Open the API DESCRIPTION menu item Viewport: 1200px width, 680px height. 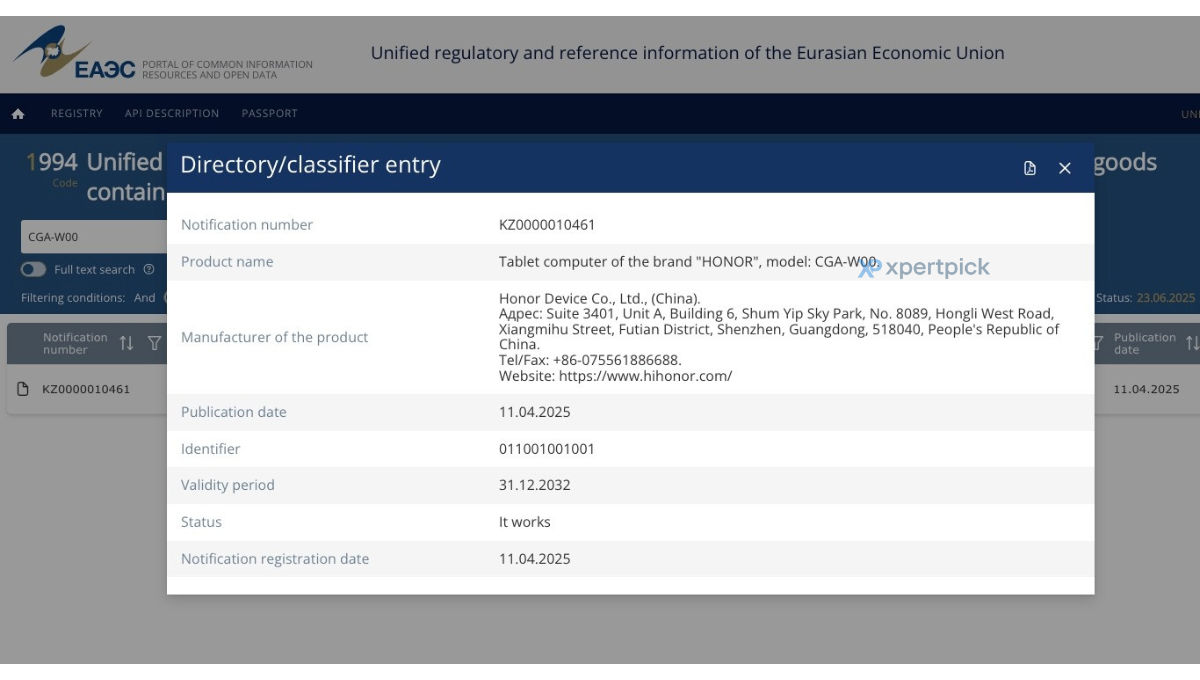point(172,114)
